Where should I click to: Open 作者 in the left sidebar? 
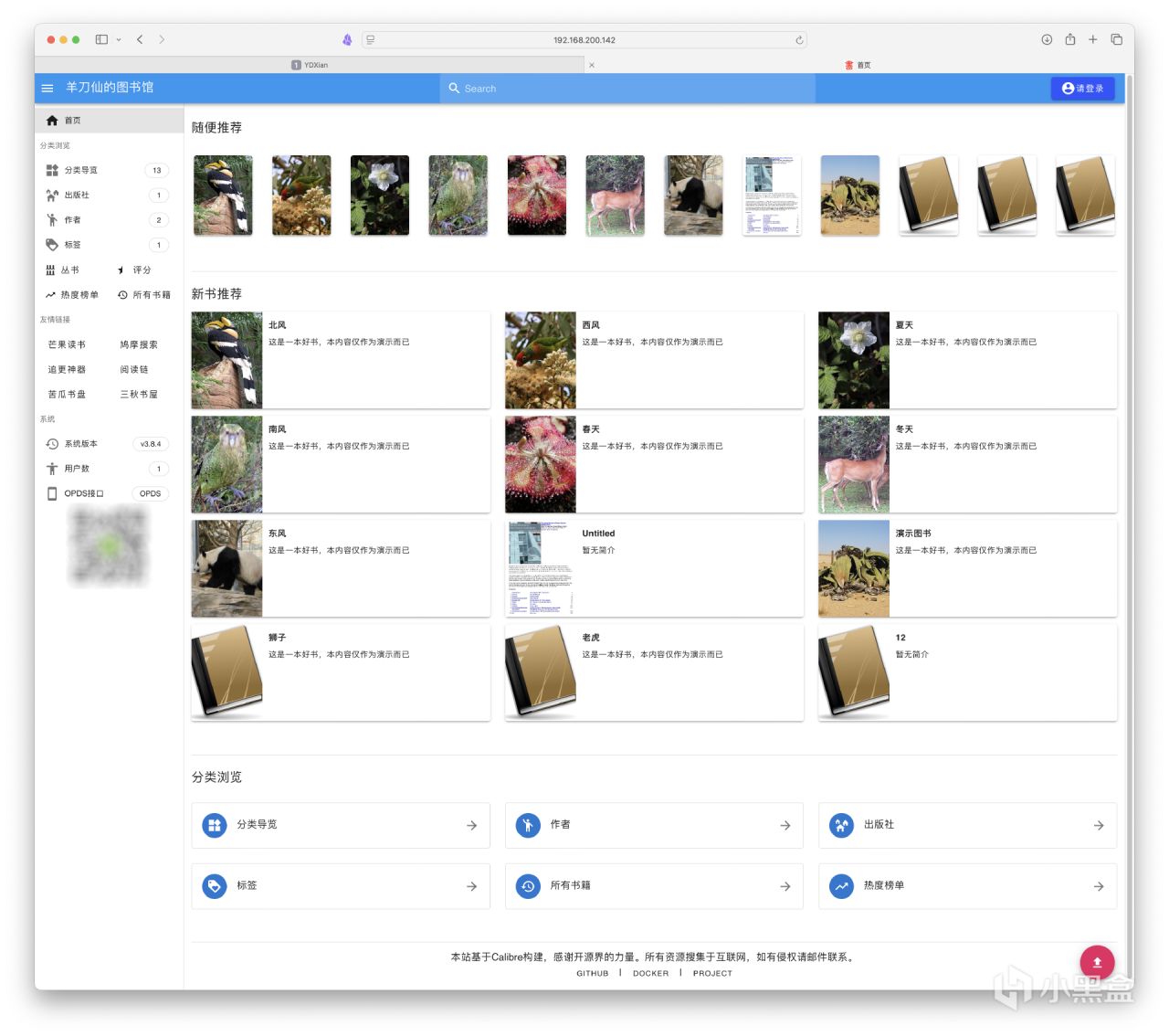110,219
